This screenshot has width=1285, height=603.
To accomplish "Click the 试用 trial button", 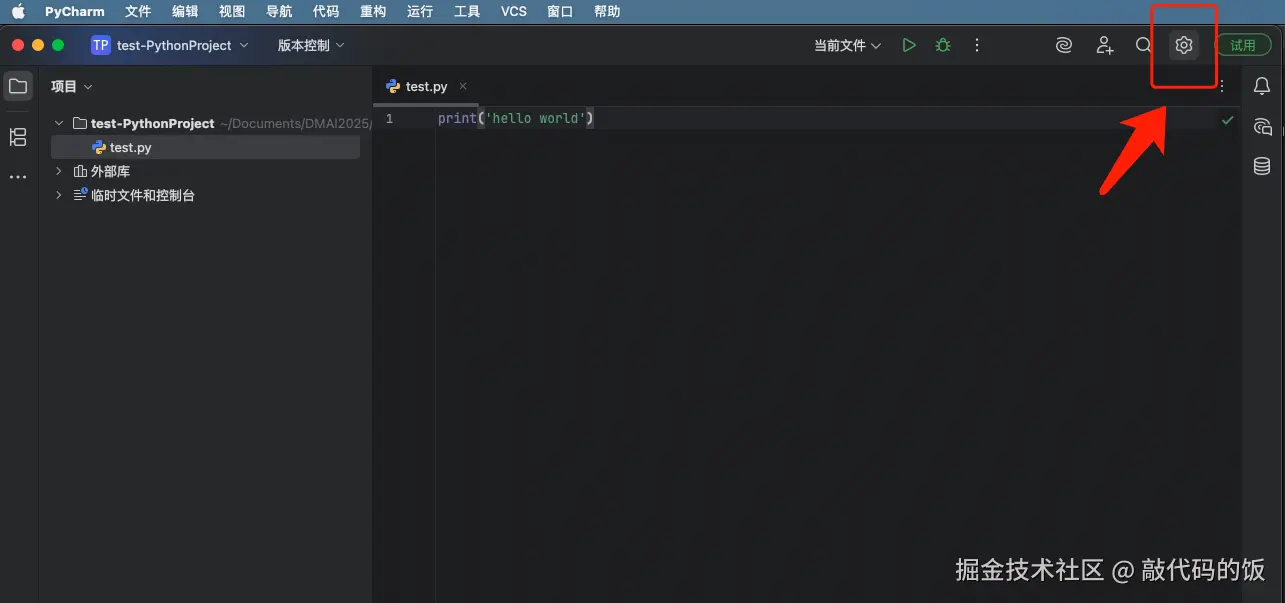I will tap(1243, 45).
